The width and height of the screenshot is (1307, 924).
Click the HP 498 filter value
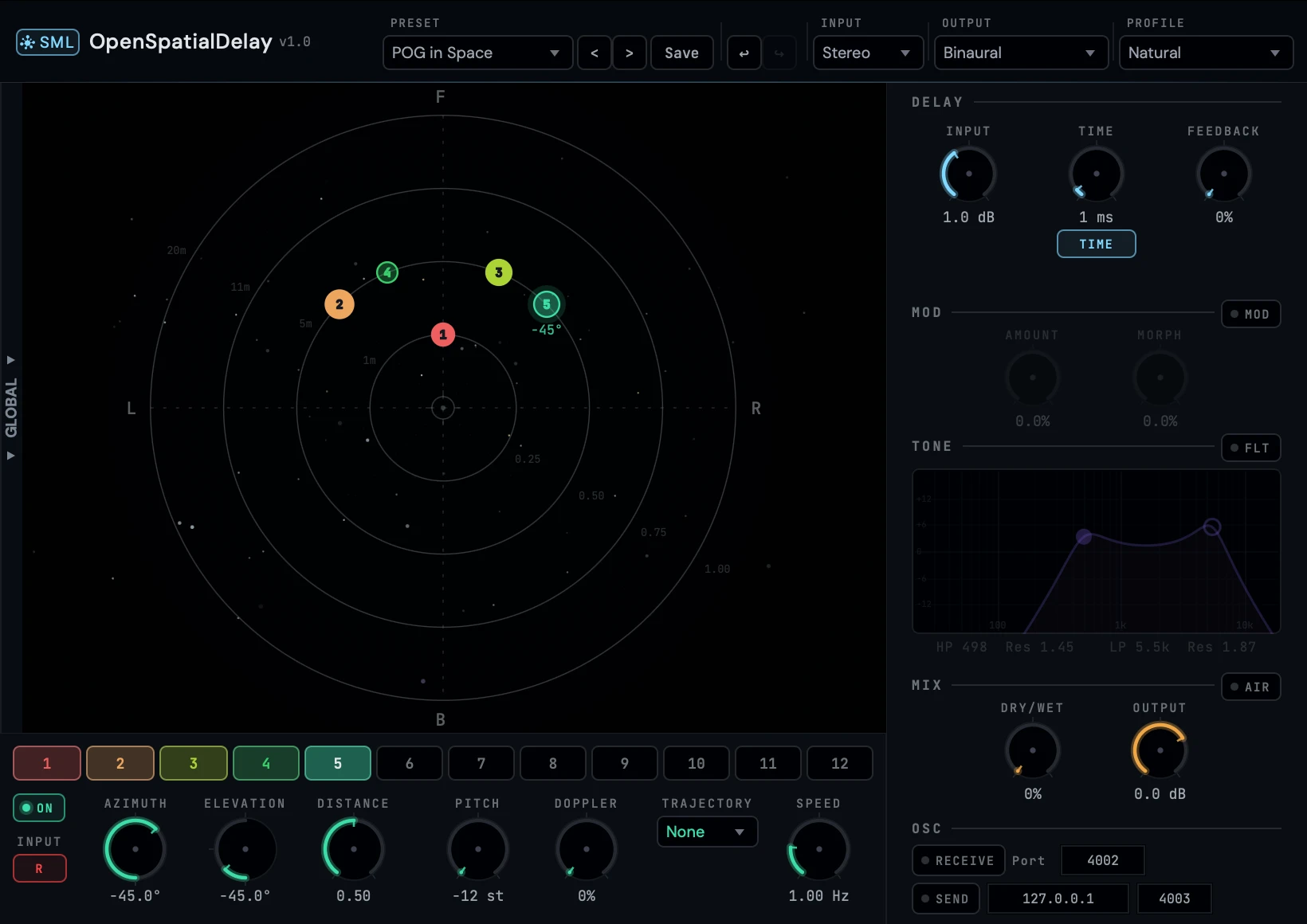pyautogui.click(x=962, y=647)
